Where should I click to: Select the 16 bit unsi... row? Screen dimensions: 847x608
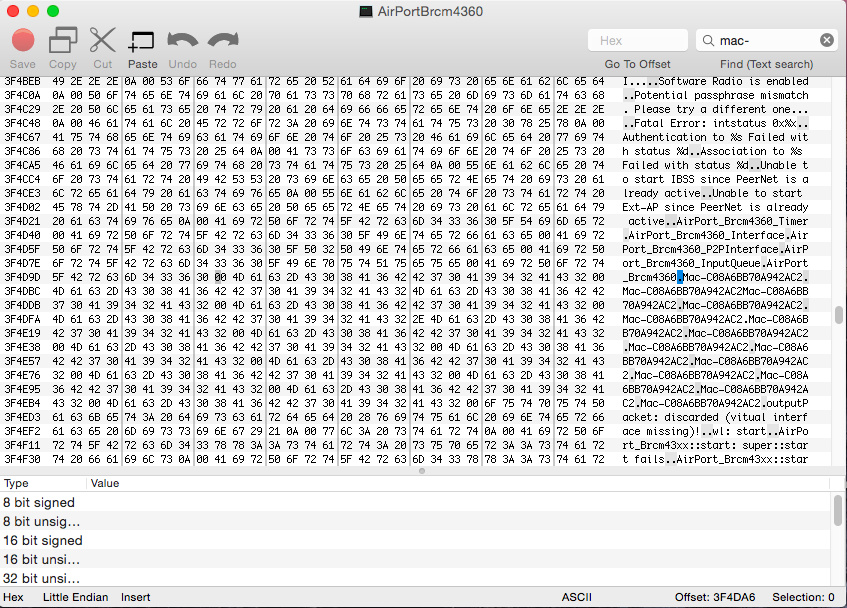click(415, 559)
